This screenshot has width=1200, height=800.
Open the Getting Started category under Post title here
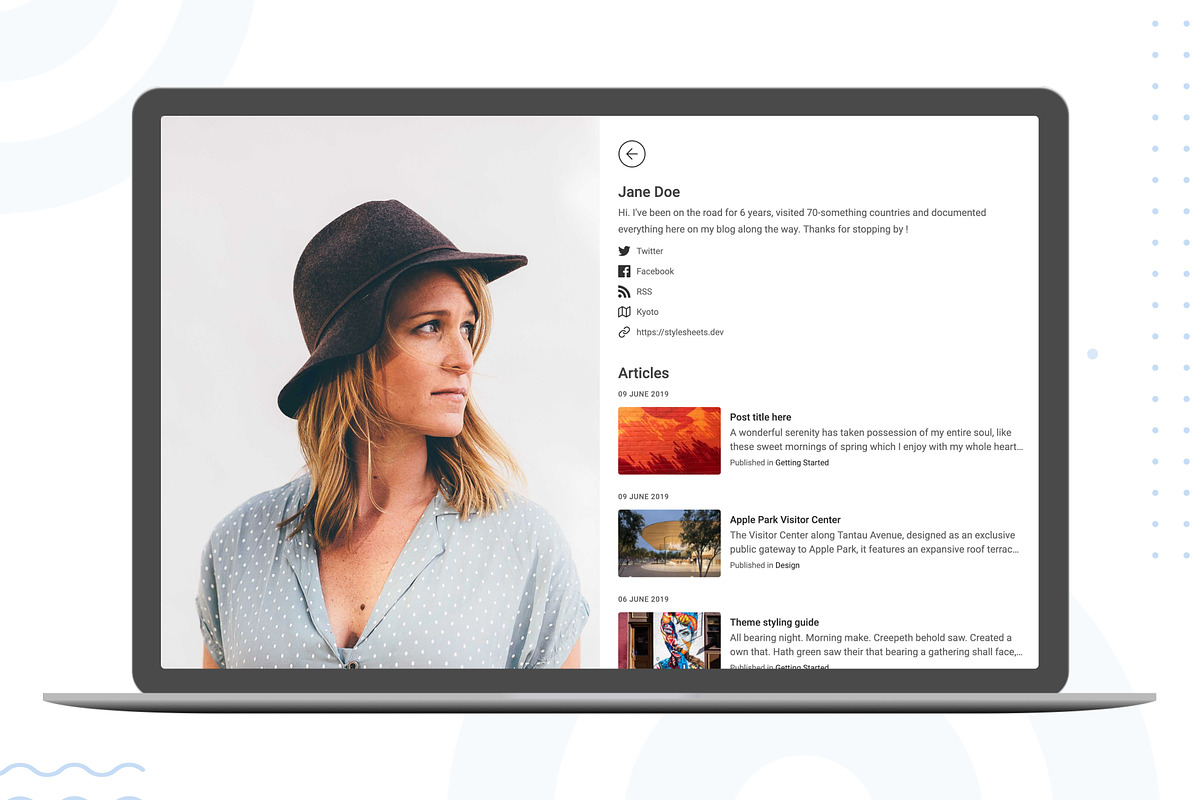click(x=802, y=463)
